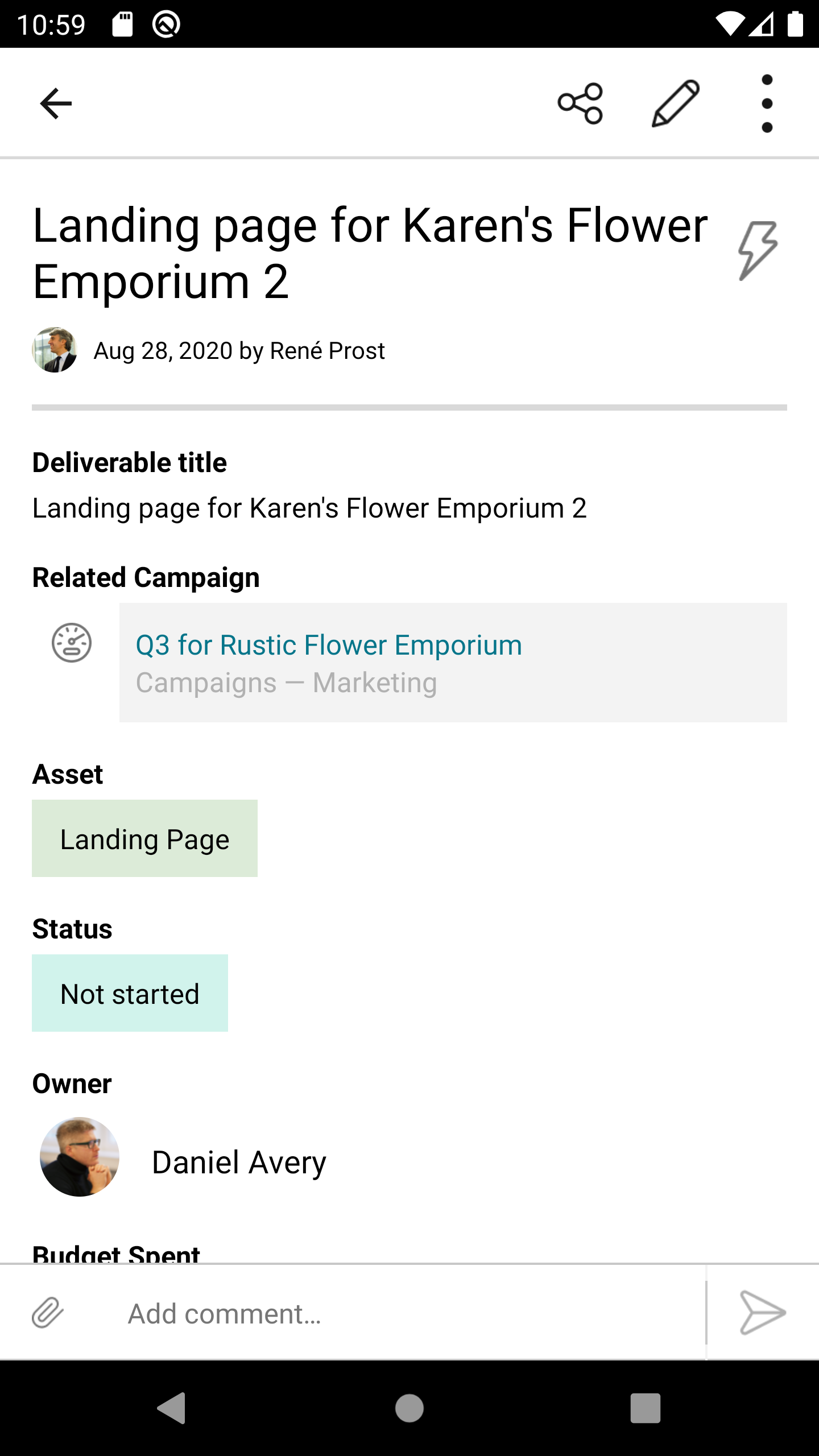Open the three-dot overflow menu

pyautogui.click(x=767, y=104)
